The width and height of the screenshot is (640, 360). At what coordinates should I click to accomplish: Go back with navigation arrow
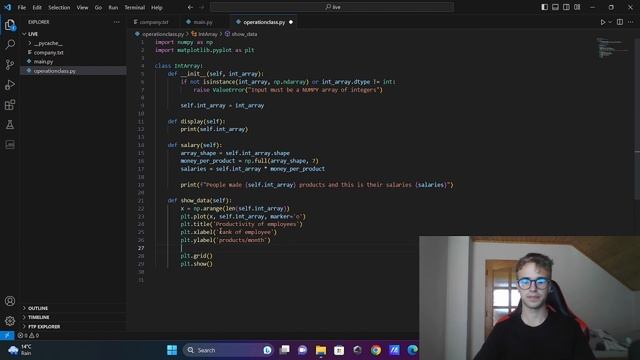click(190, 7)
